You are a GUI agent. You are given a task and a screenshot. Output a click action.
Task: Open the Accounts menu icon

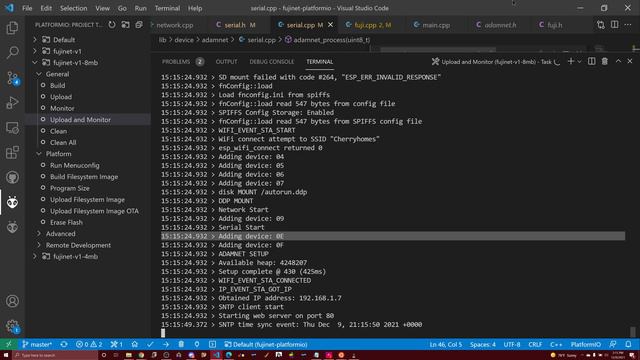(12, 301)
